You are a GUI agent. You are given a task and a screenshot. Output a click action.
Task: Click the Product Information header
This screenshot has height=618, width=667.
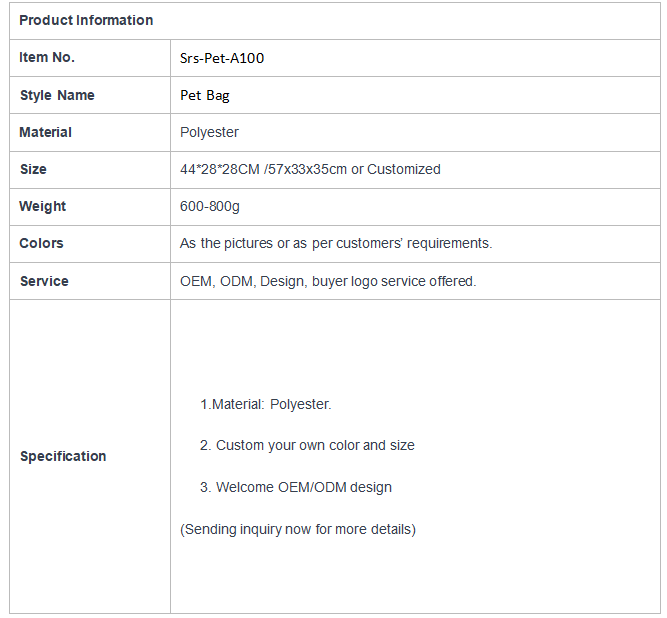86,20
